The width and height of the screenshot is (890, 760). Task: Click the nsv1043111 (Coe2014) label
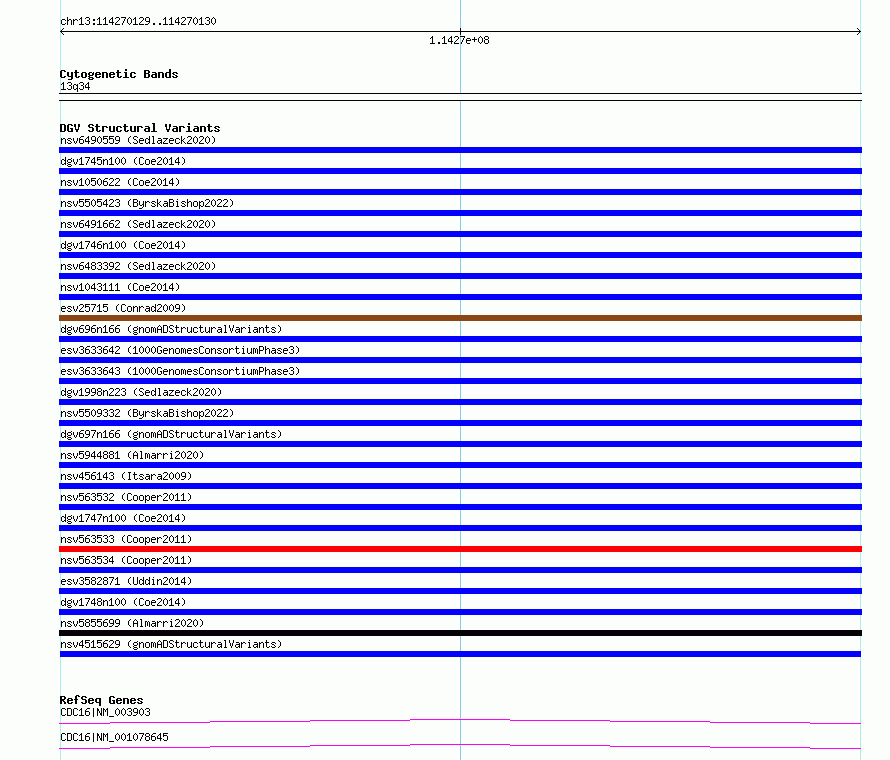coord(120,287)
